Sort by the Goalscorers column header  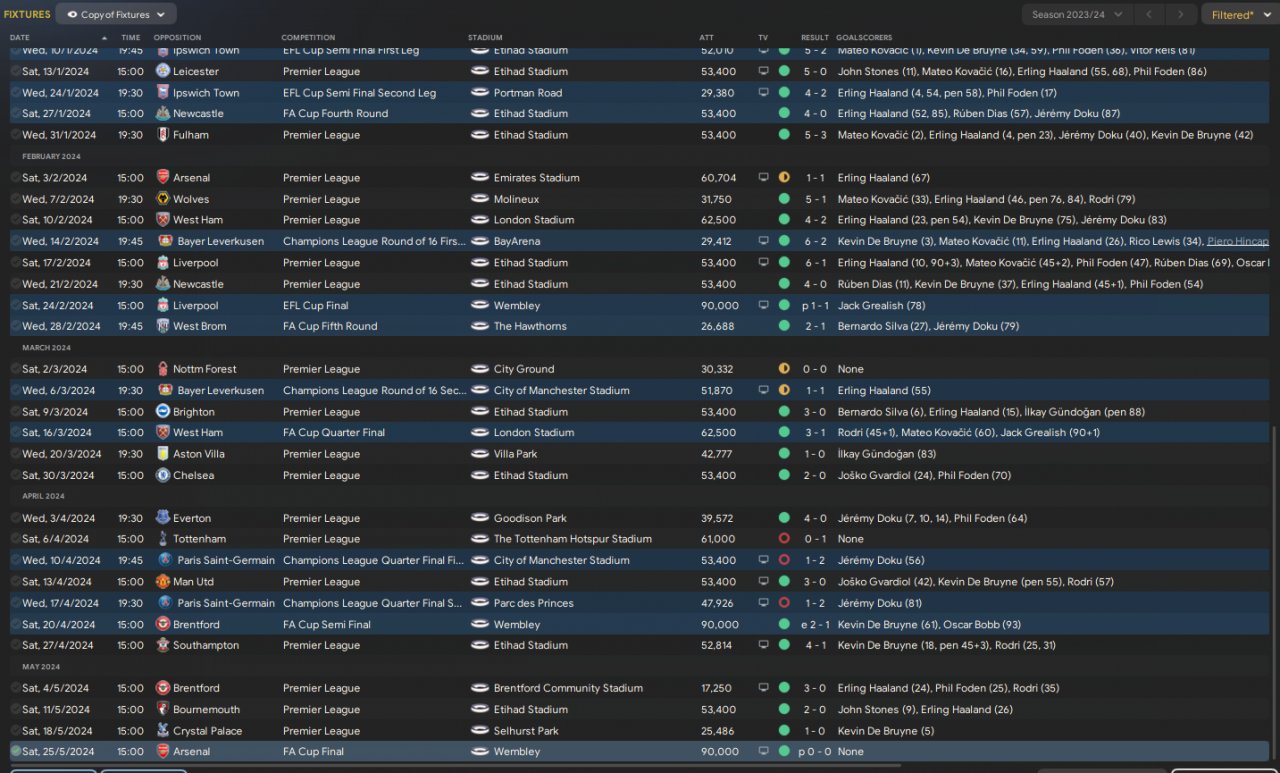[x=864, y=38]
